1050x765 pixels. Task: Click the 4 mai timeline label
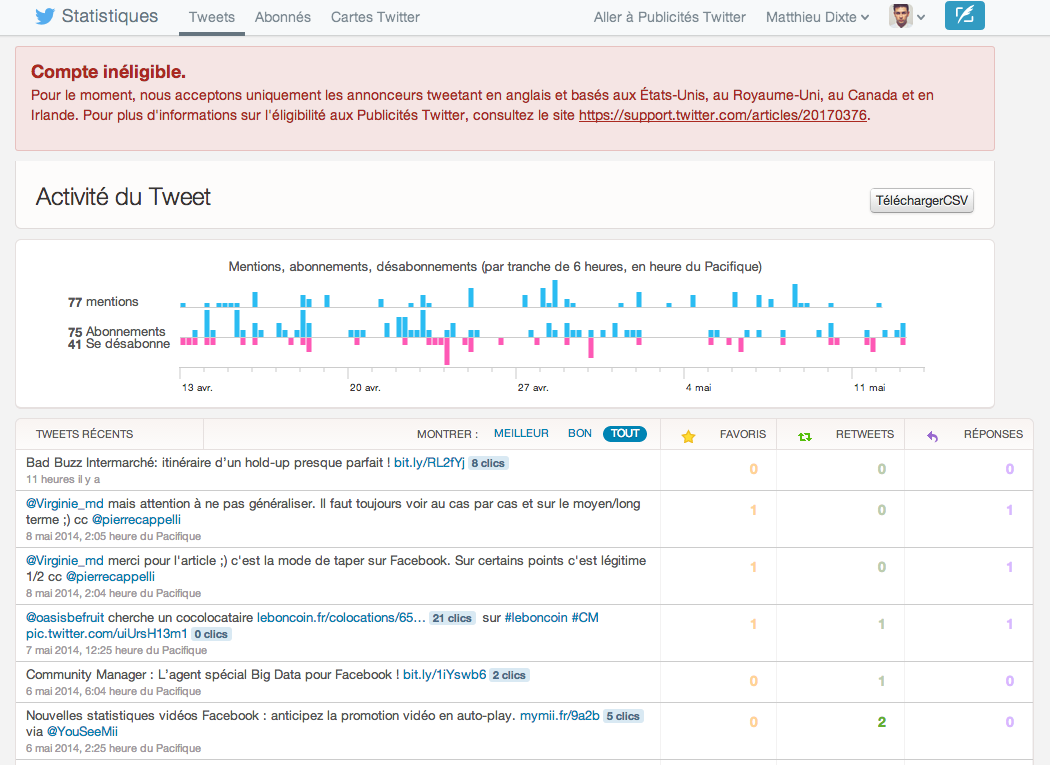click(698, 388)
